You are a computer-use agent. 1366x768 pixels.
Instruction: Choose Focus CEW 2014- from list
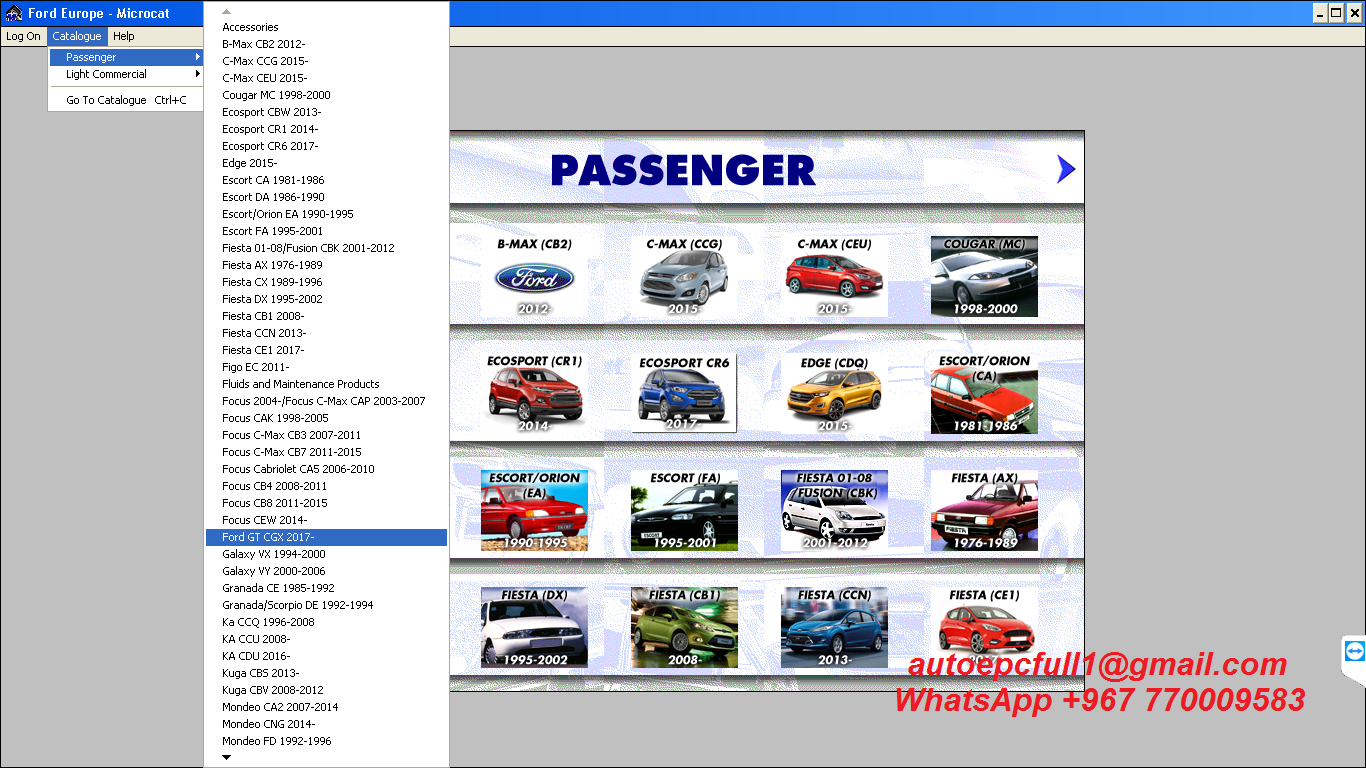pyautogui.click(x=326, y=520)
